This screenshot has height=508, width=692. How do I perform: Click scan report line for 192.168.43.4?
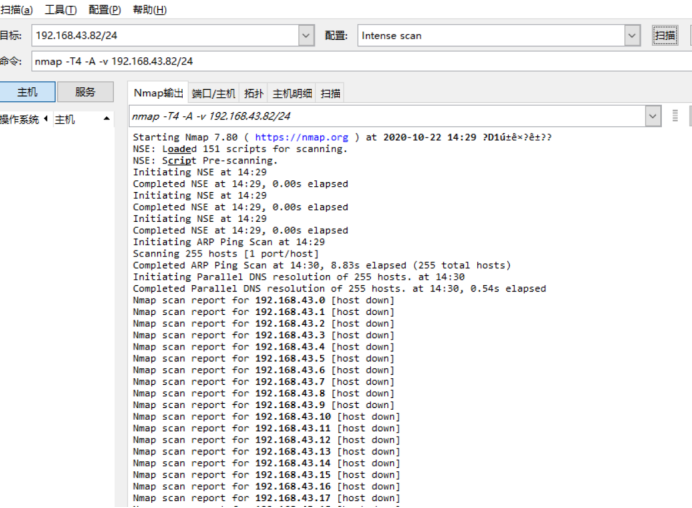point(263,347)
